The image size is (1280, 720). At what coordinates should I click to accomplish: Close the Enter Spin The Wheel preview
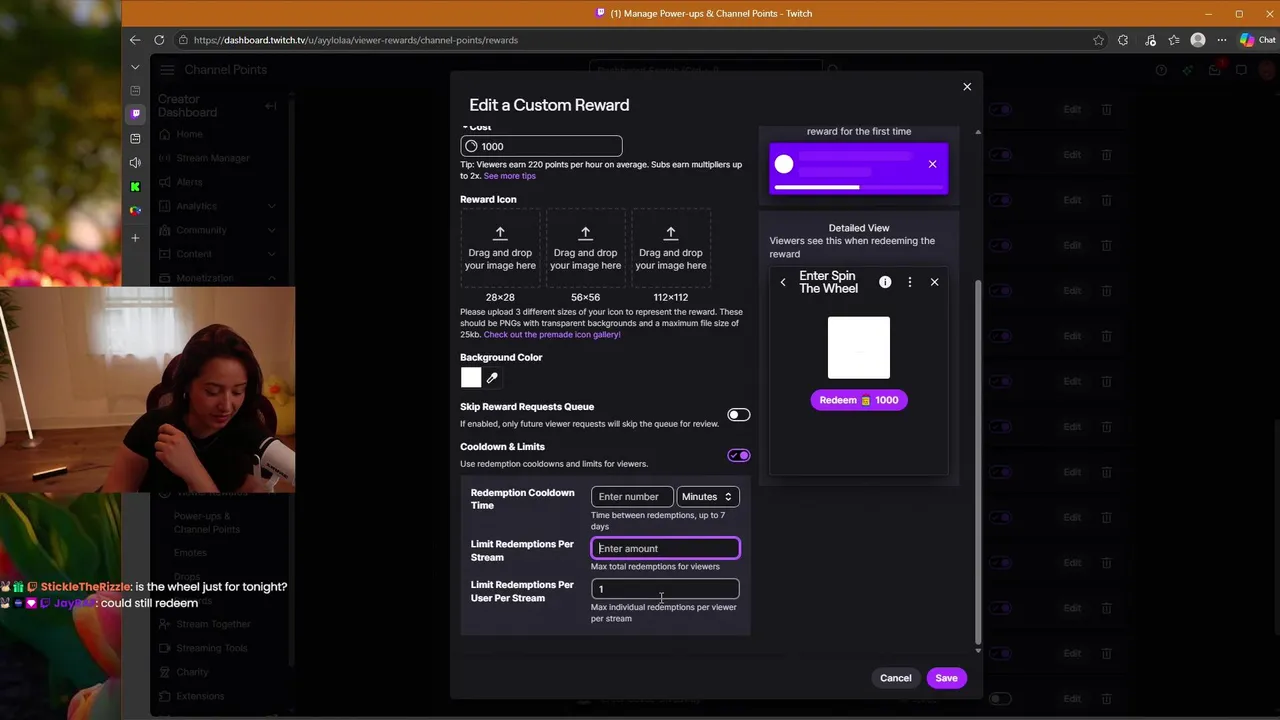tap(934, 283)
